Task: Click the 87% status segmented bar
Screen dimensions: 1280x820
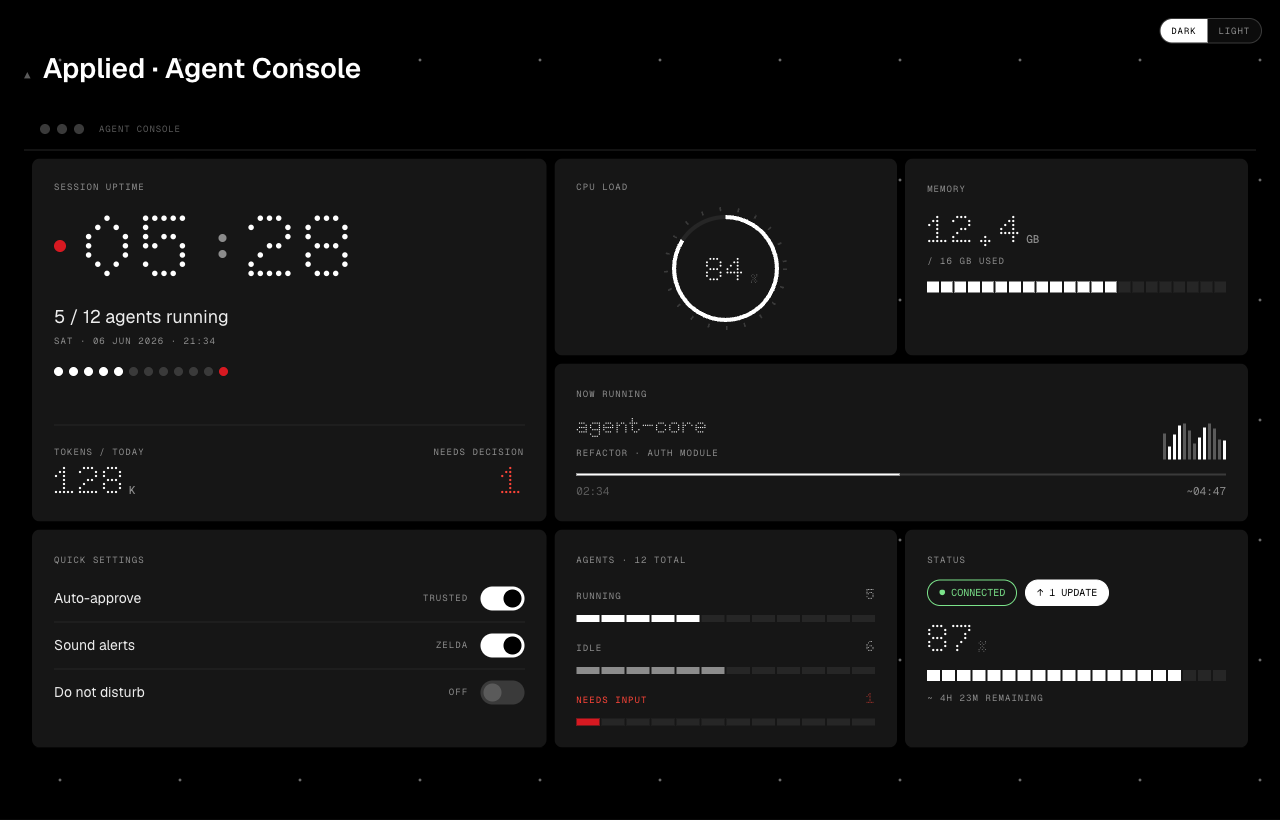Action: click(x=1076, y=675)
